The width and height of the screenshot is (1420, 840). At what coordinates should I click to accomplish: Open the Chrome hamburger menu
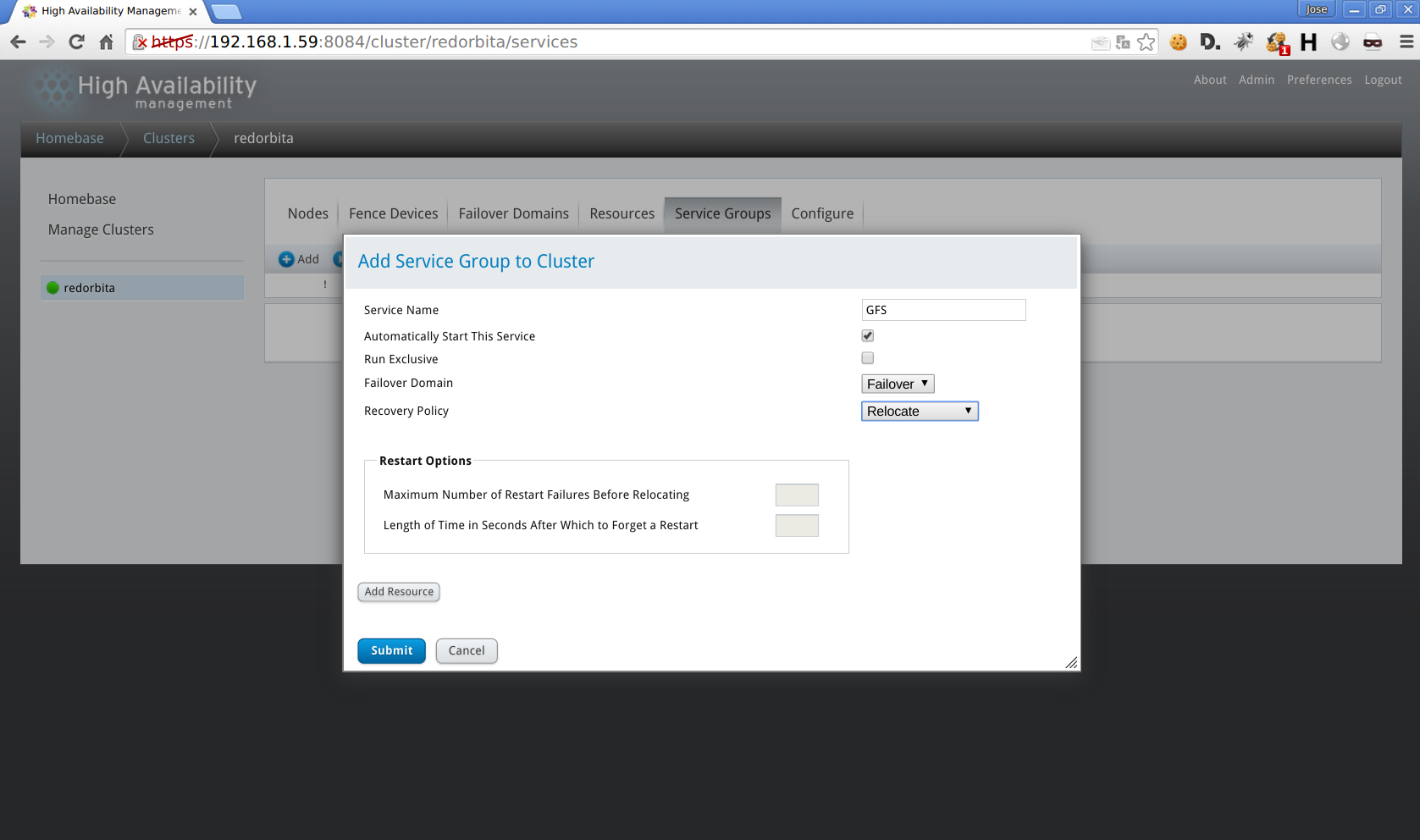[1406, 42]
